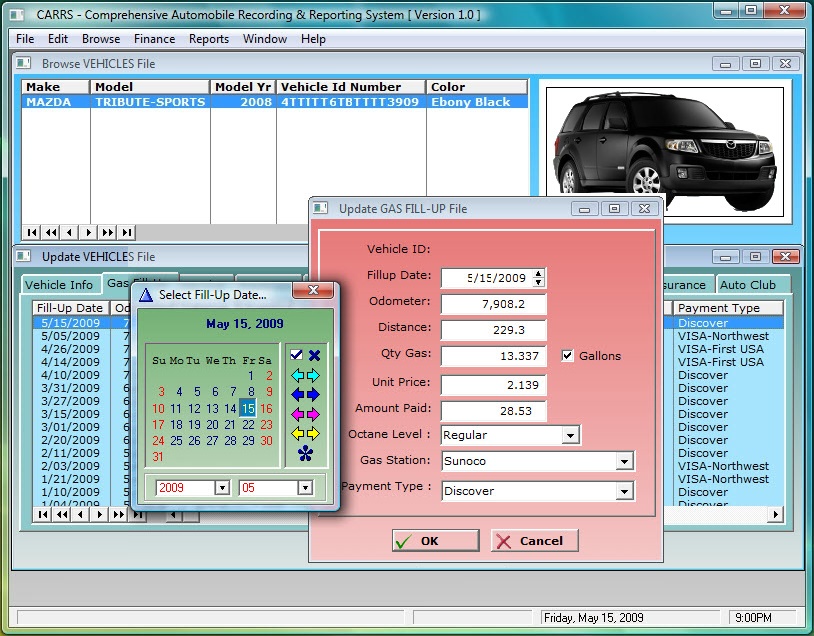Toggle the Gallons checkbox

(568, 356)
